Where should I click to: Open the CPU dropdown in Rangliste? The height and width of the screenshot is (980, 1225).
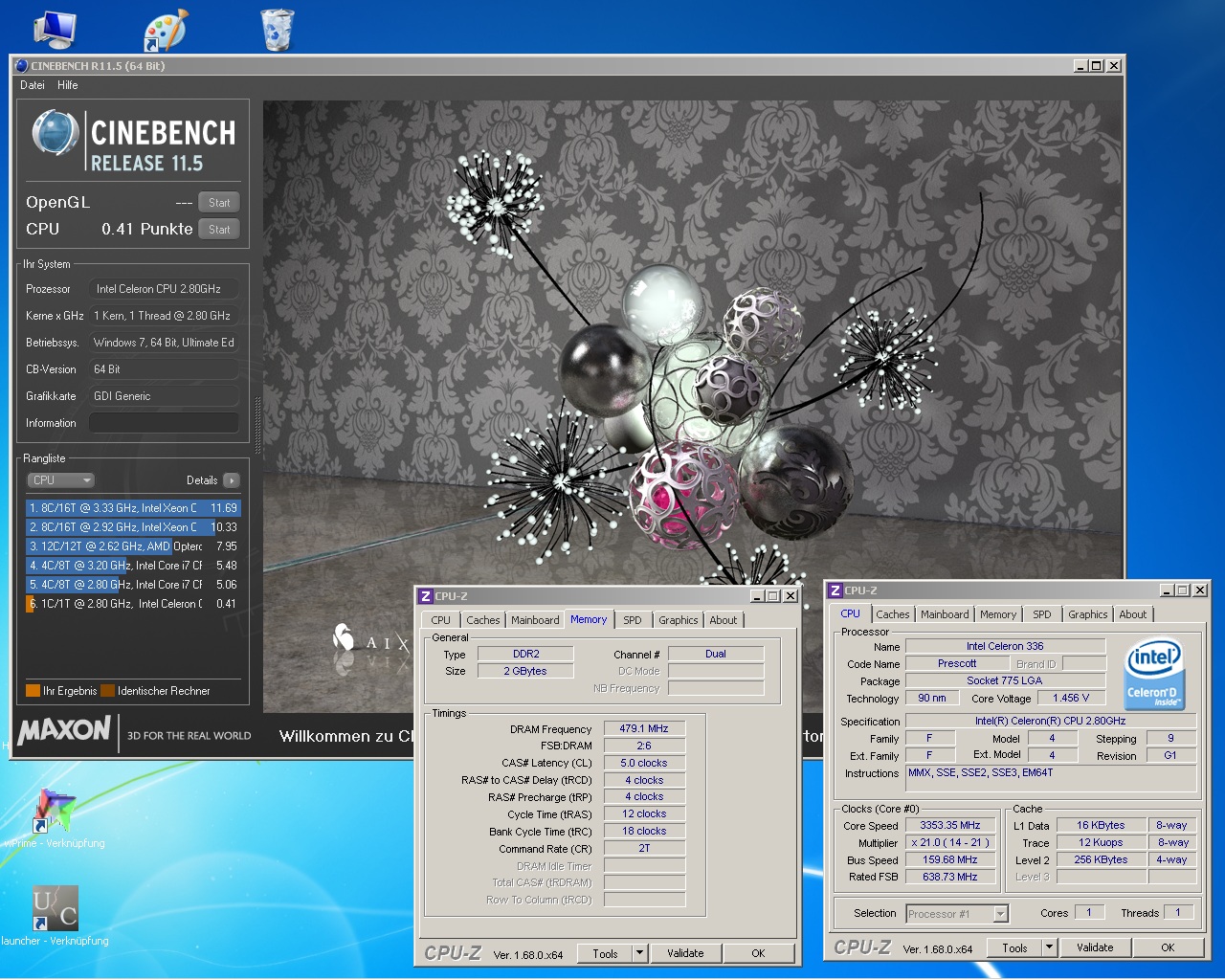pos(60,480)
